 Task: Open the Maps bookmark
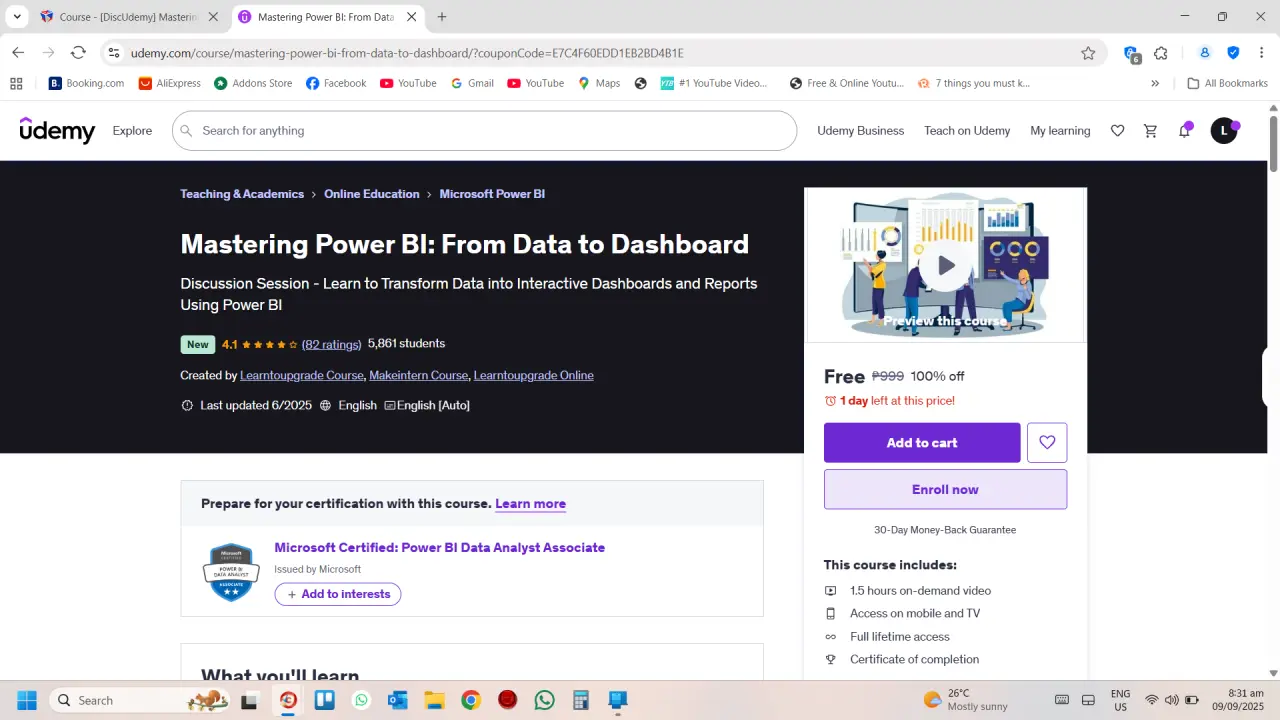pos(599,83)
